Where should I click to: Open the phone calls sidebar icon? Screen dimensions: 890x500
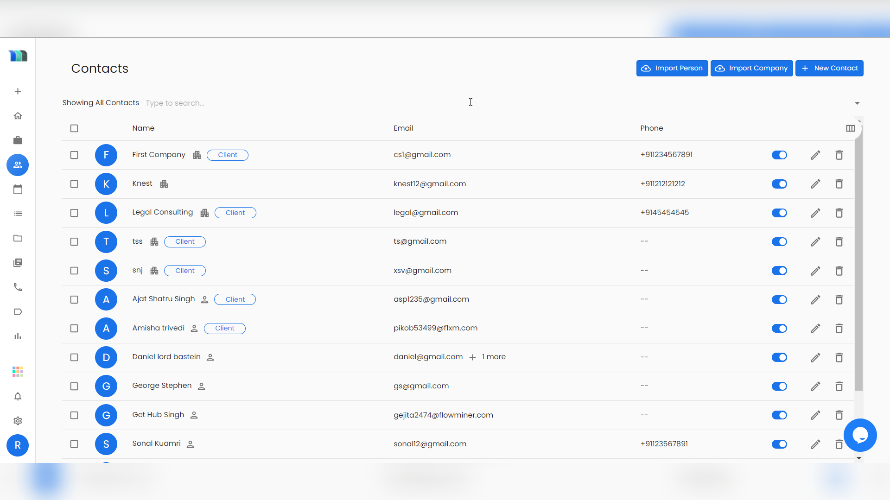[17, 287]
